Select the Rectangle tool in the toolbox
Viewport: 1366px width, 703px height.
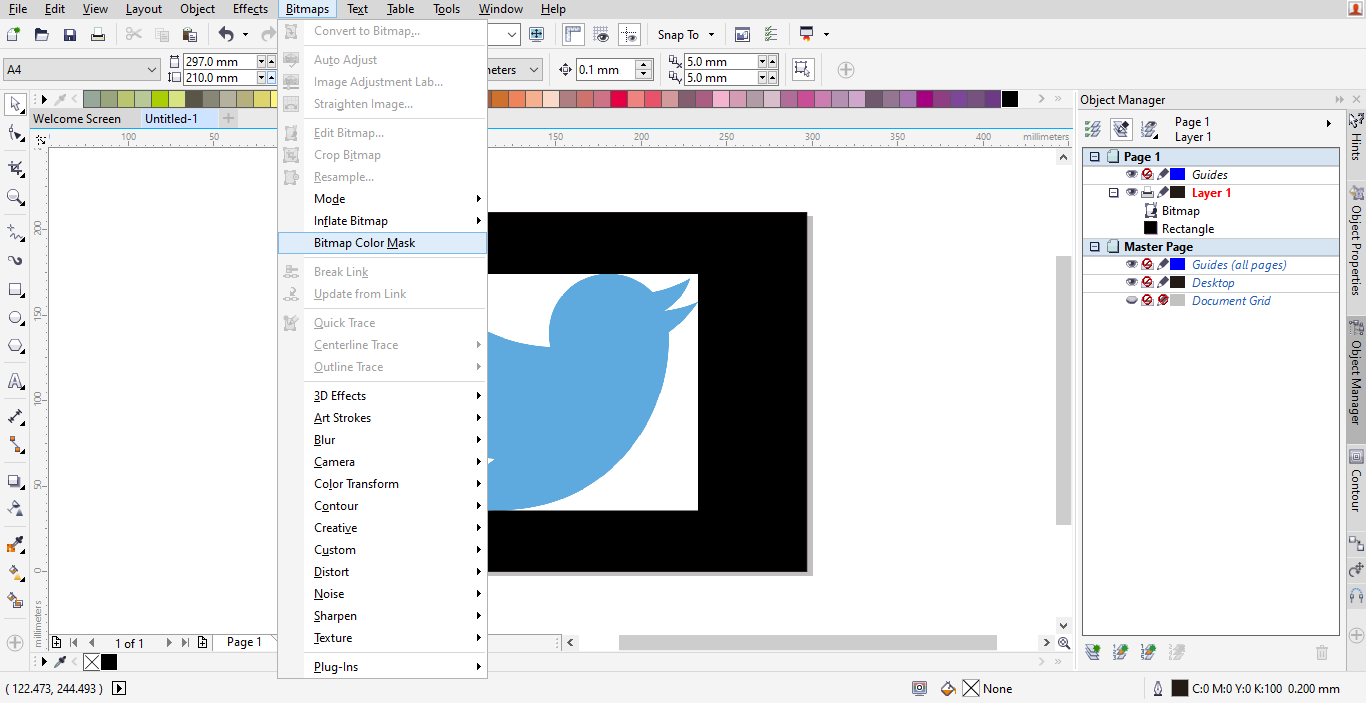[15, 289]
